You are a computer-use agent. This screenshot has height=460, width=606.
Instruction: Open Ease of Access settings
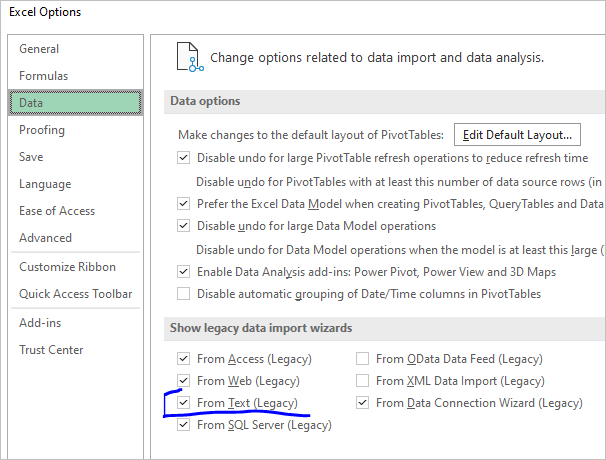click(x=57, y=211)
